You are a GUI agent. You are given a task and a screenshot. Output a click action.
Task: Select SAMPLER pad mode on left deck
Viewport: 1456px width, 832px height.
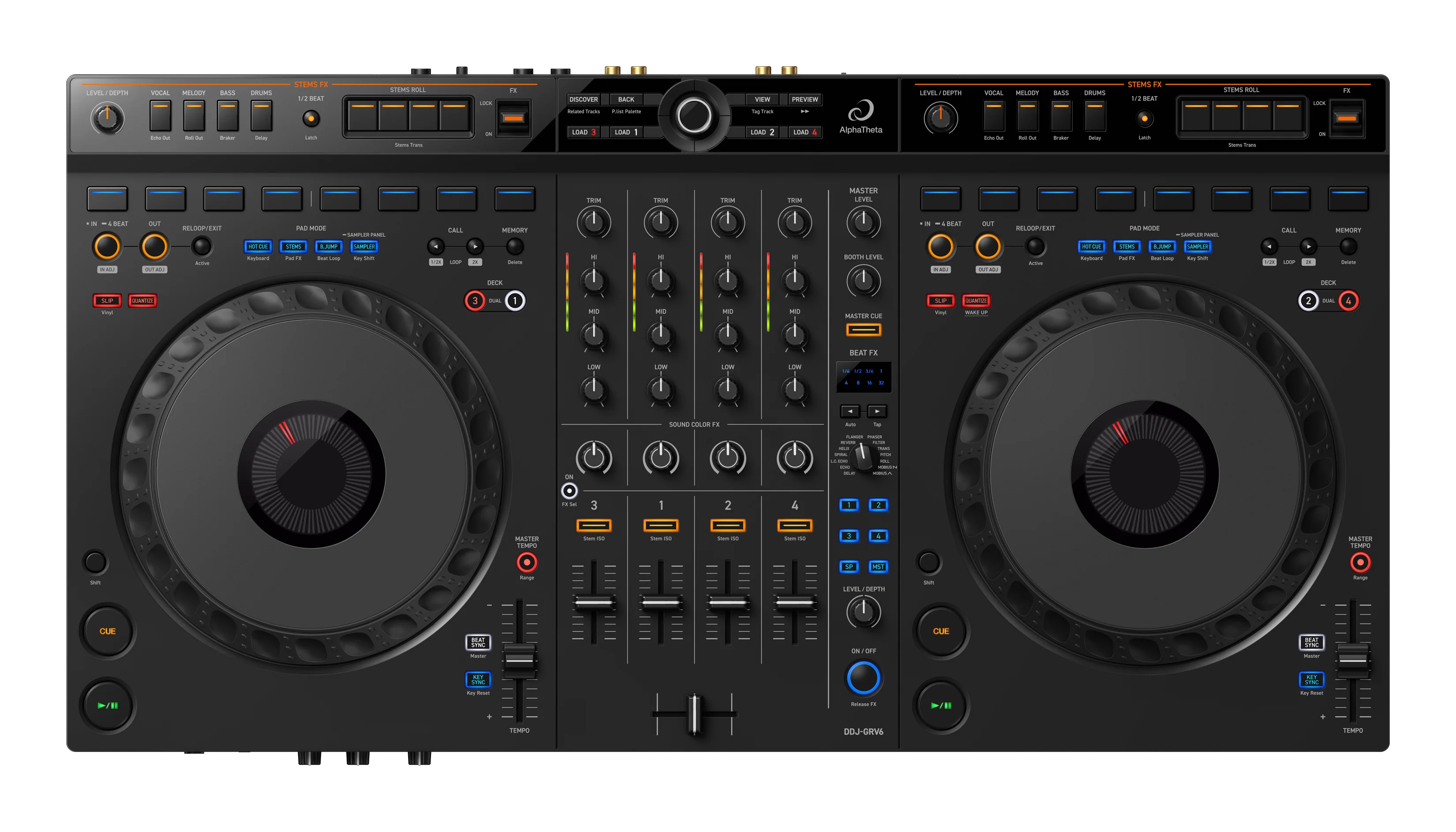(x=364, y=246)
